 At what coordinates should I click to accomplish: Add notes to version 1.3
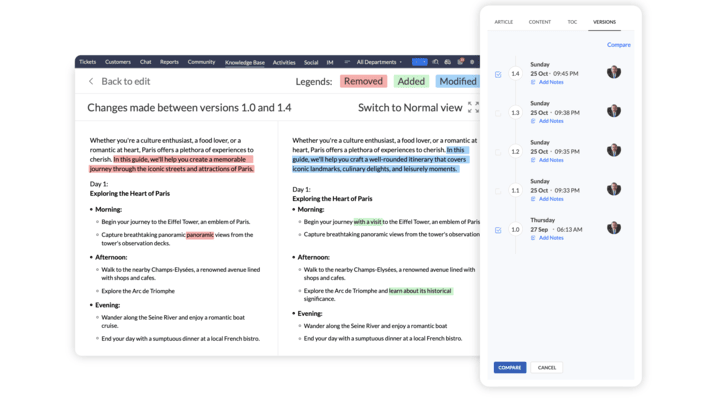coord(551,121)
